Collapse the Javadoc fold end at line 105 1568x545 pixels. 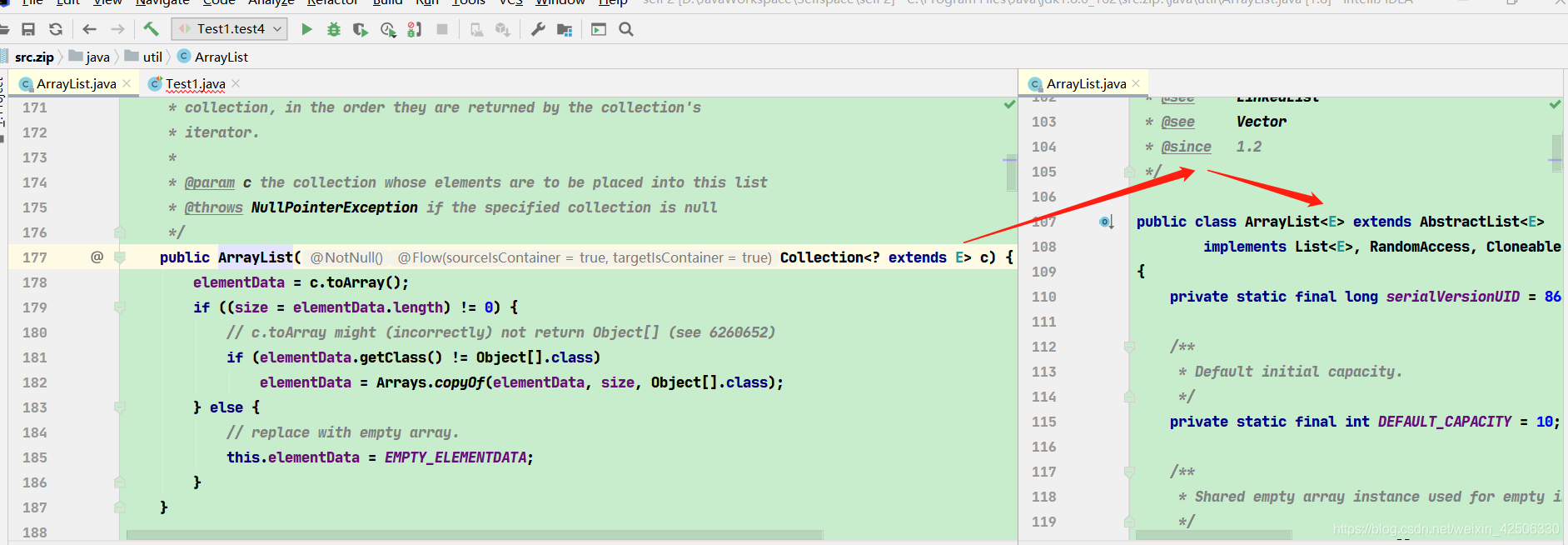(x=1129, y=172)
